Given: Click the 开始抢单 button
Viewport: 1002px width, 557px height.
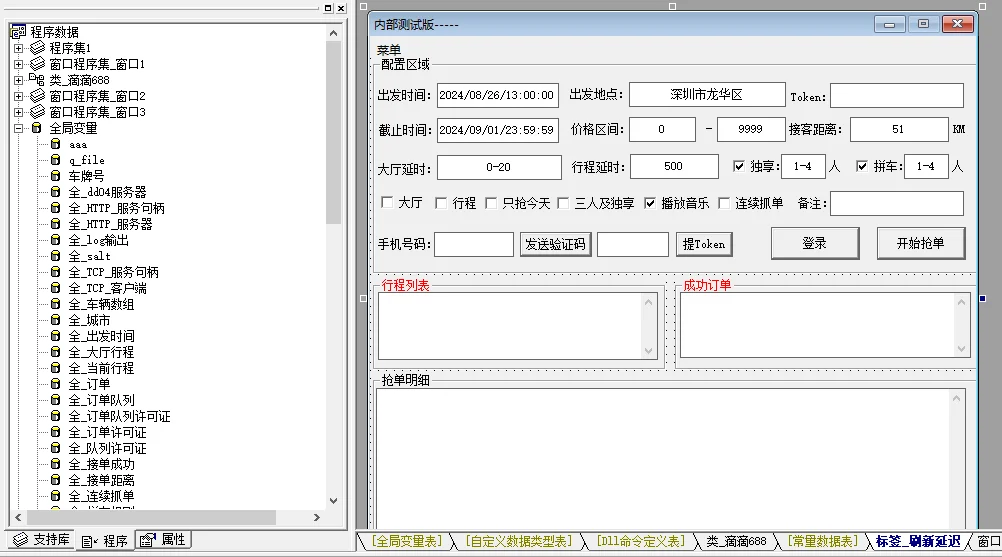Looking at the screenshot, I should [920, 243].
